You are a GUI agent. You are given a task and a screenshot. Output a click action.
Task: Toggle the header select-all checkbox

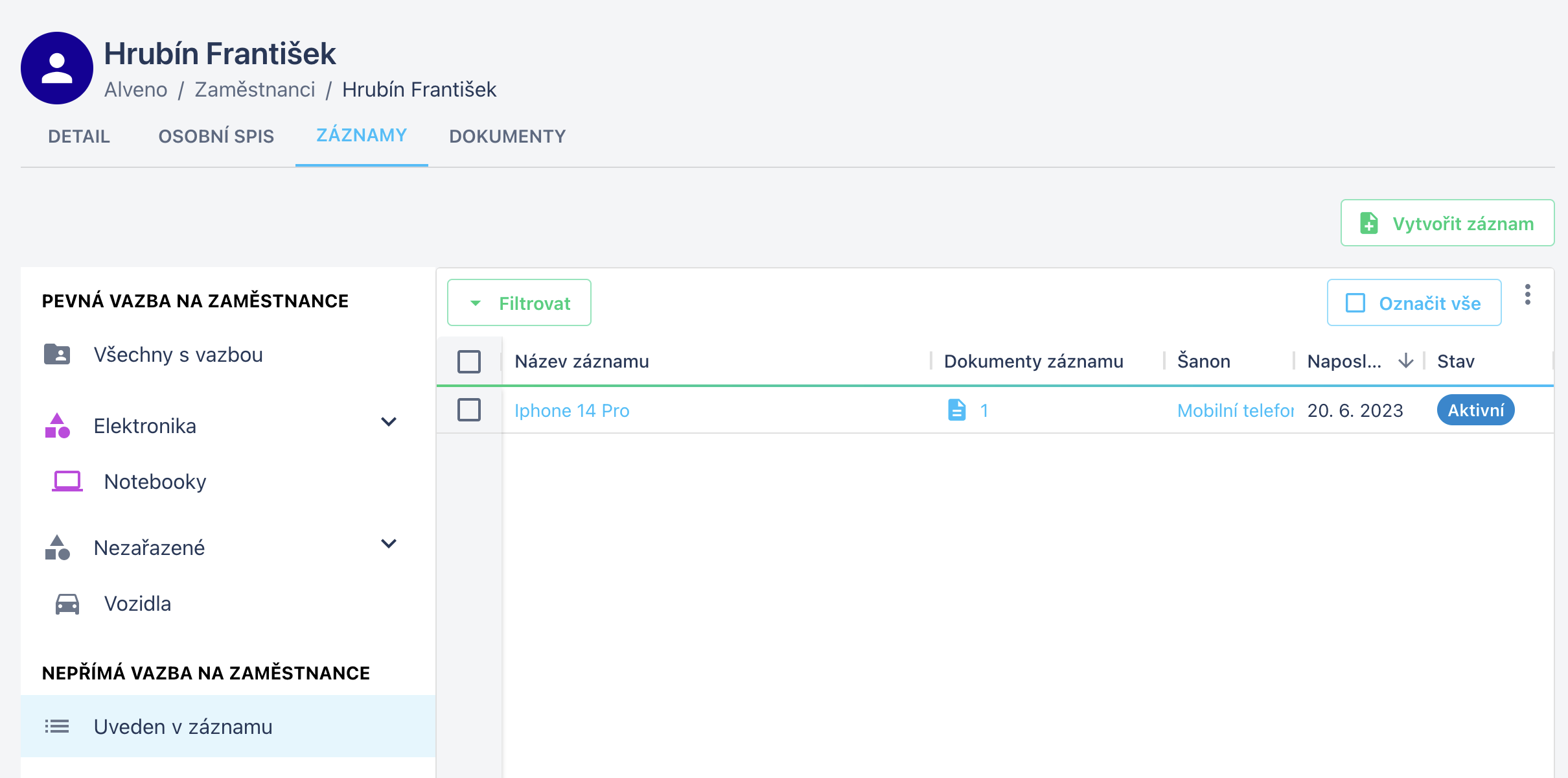point(469,361)
